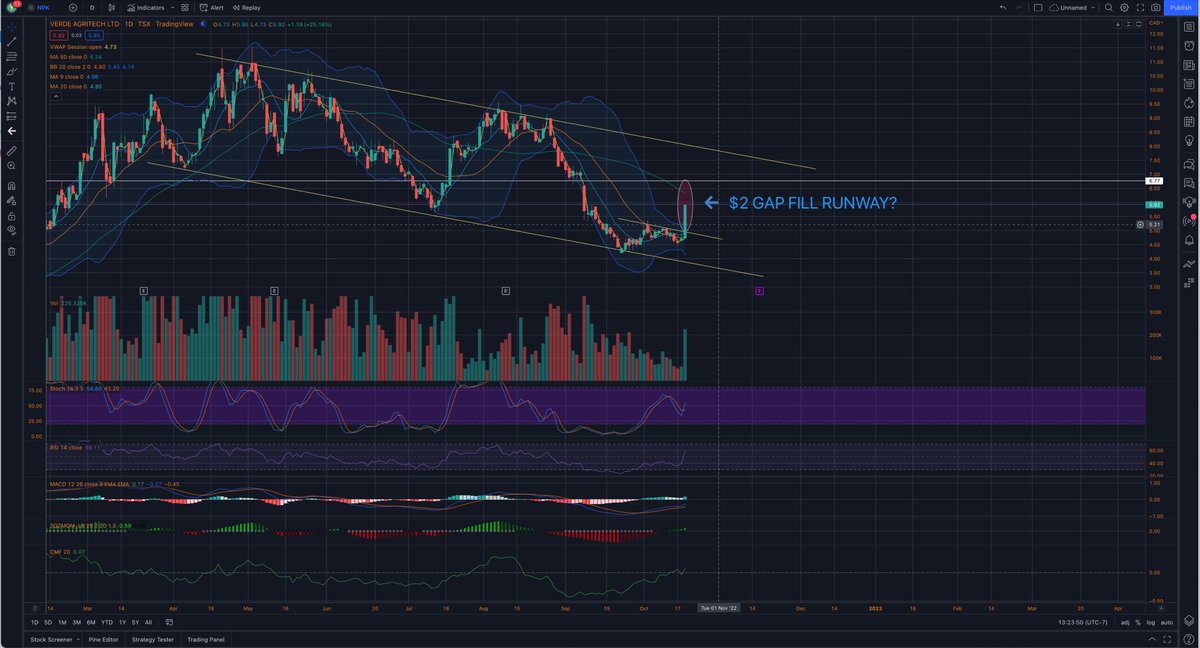1200x648 pixels.
Task: Select the 3M date range
Action: 77,622
